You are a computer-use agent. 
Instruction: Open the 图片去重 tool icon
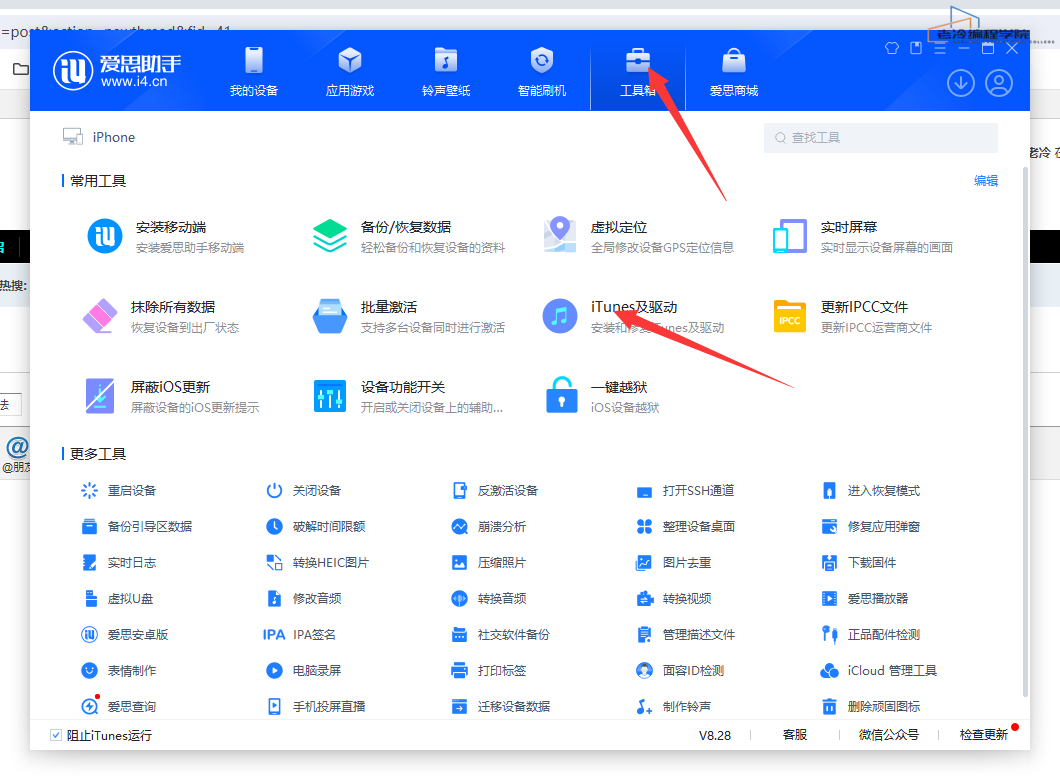[x=644, y=562]
